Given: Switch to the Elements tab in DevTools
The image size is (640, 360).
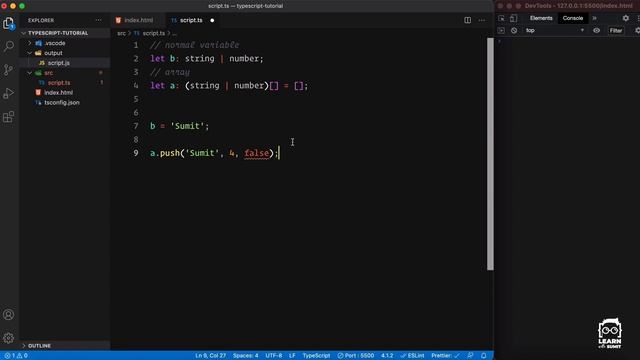Looking at the screenshot, I should click(541, 18).
